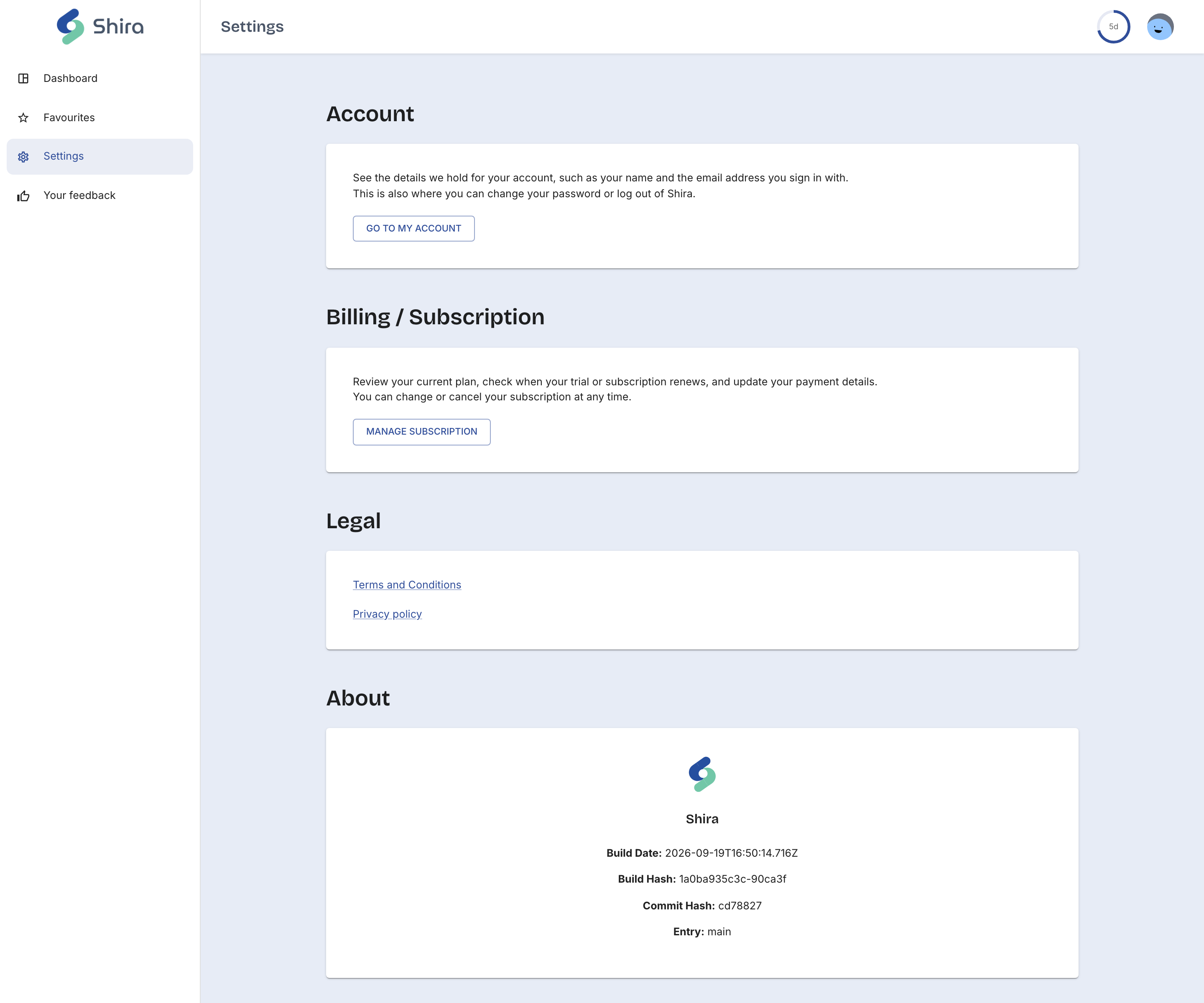Open the Terms and Conditions link
The image size is (1204, 1003).
[406, 585]
